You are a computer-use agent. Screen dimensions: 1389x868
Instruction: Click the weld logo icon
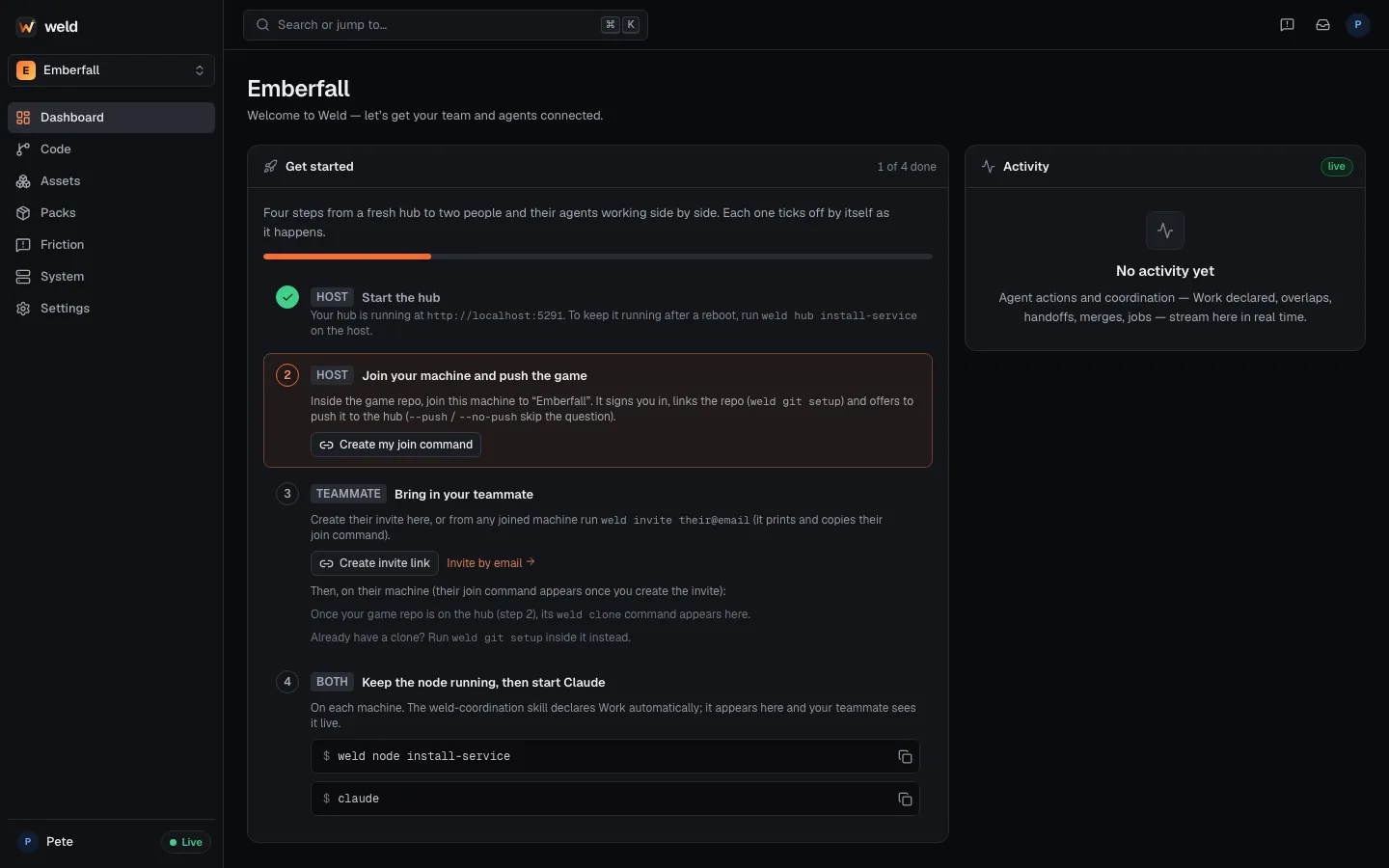26,26
